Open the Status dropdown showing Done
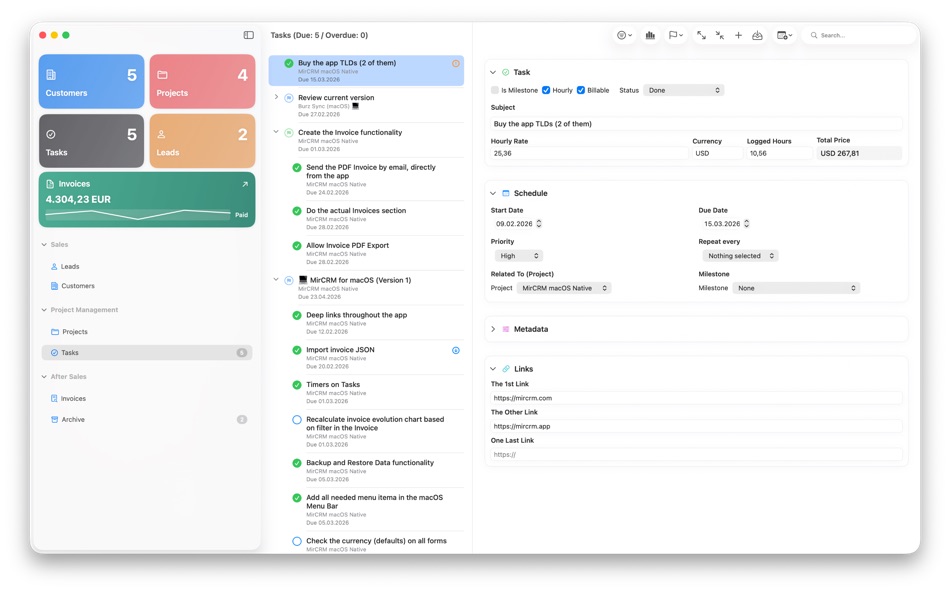 tap(683, 90)
